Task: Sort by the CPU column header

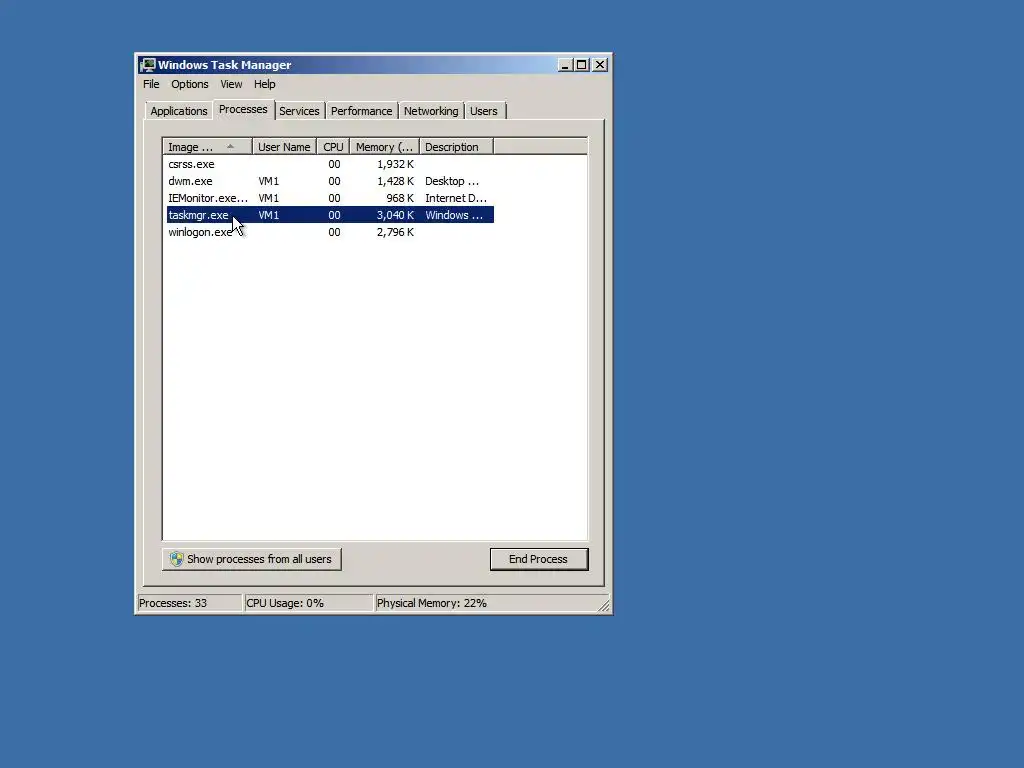Action: click(333, 147)
